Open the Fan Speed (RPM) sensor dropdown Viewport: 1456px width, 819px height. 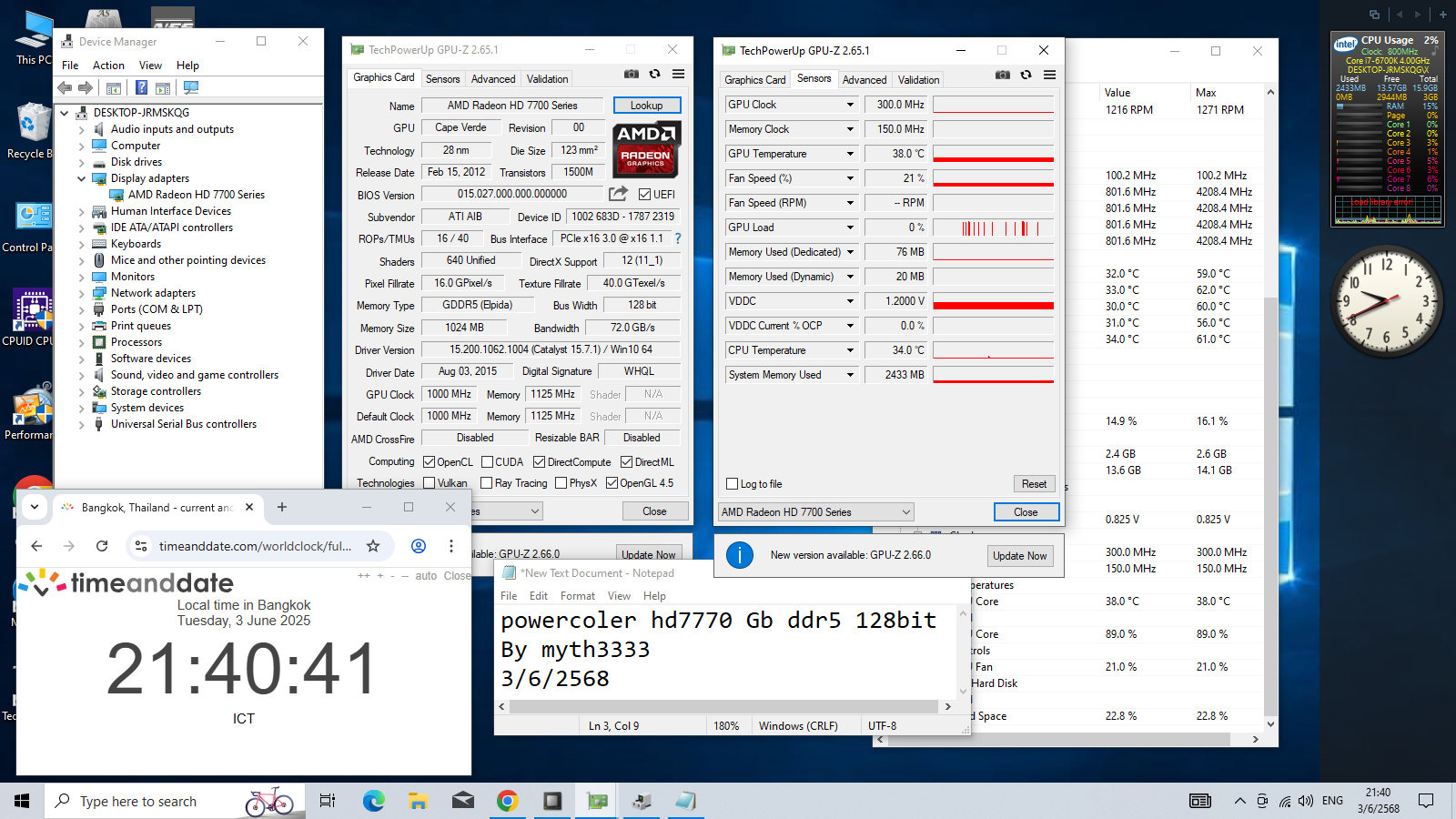(x=851, y=203)
